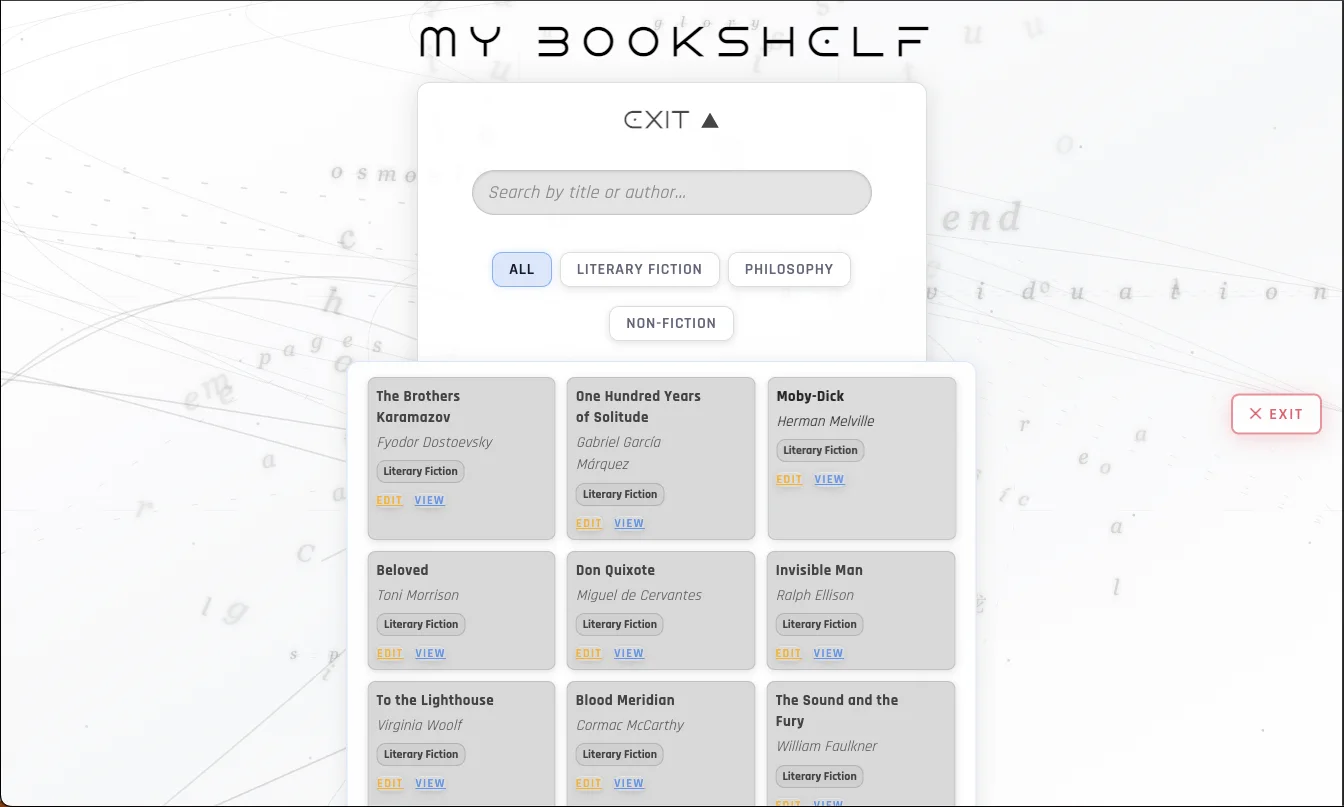This screenshot has height=807, width=1344.
Task: Filter books by Philosophy
Action: pos(788,269)
